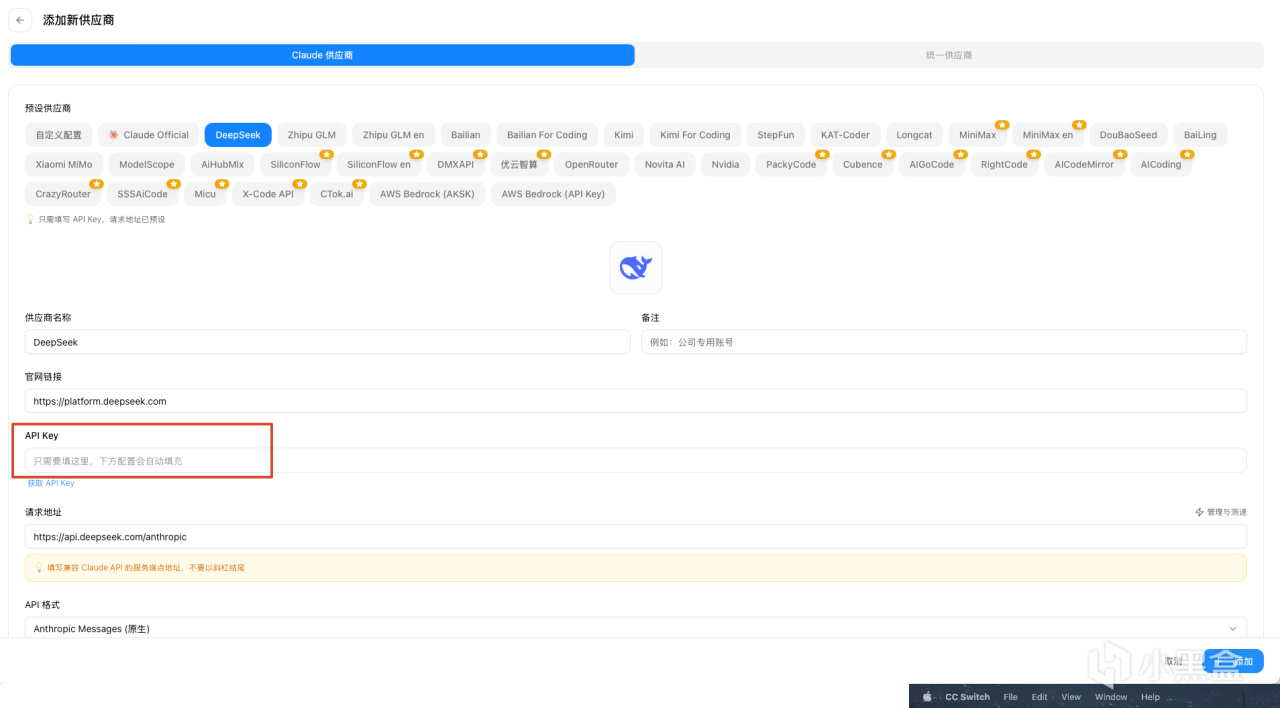1280x708 pixels.
Task: Open the CC Switch menu bar item
Action: pyautogui.click(x=968, y=697)
